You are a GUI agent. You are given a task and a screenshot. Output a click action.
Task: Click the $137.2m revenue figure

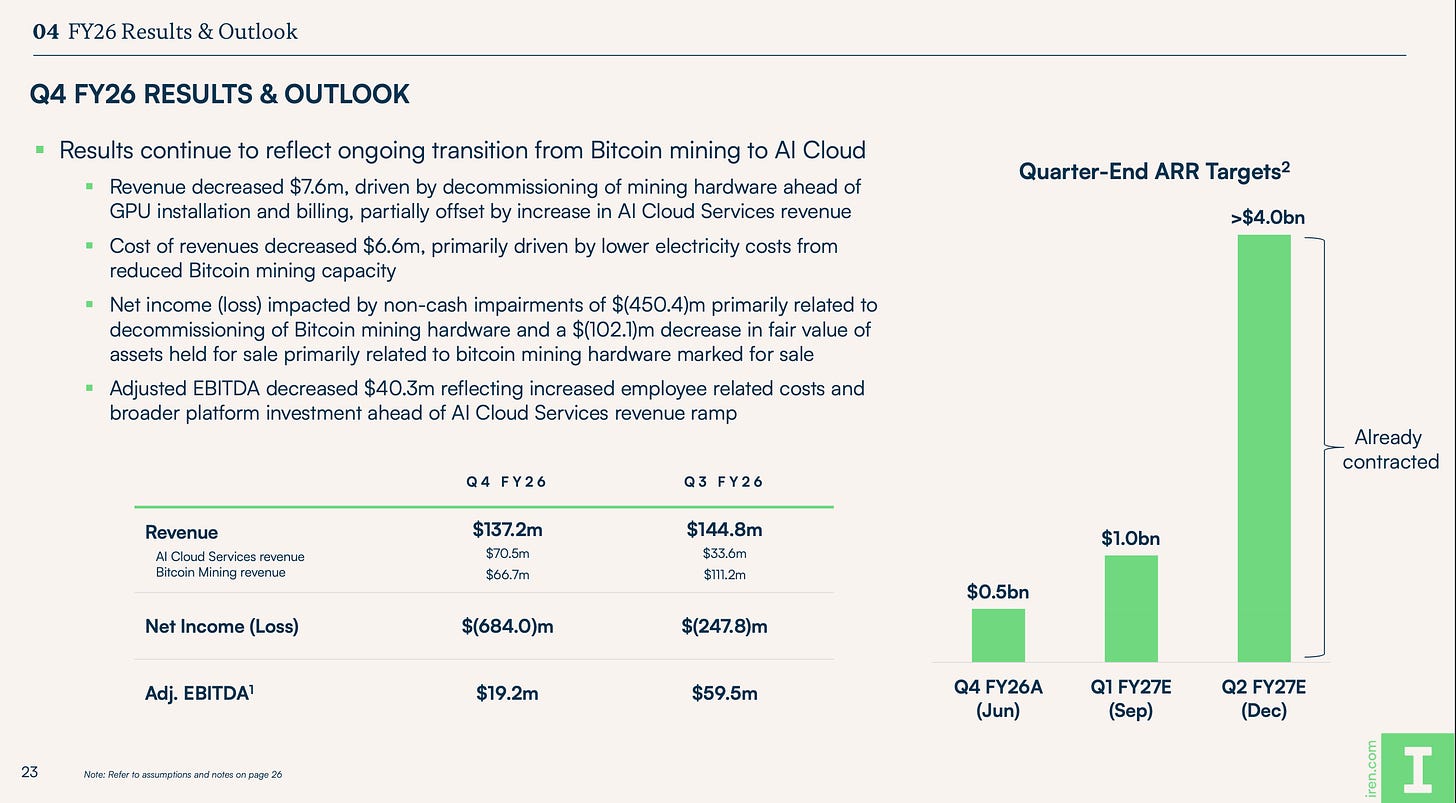point(507,531)
